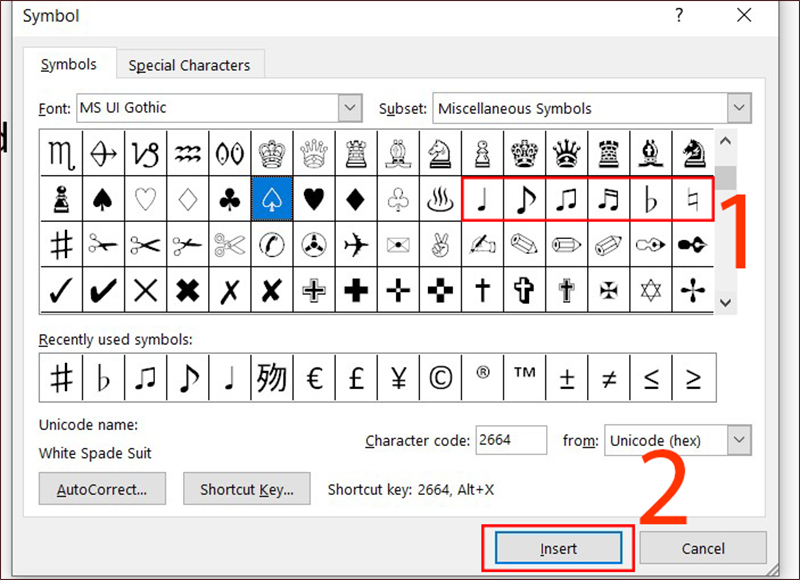Select the music sharp sign in grid
This screenshot has height=580, width=800.
(61, 244)
